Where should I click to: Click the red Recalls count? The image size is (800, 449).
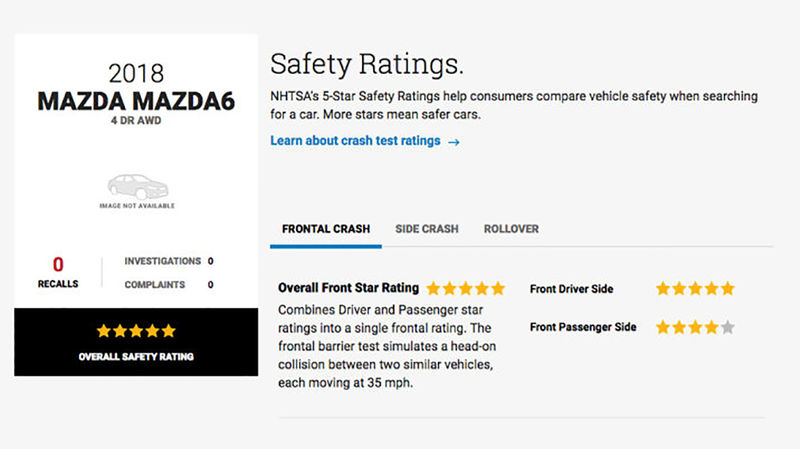pyautogui.click(x=58, y=265)
